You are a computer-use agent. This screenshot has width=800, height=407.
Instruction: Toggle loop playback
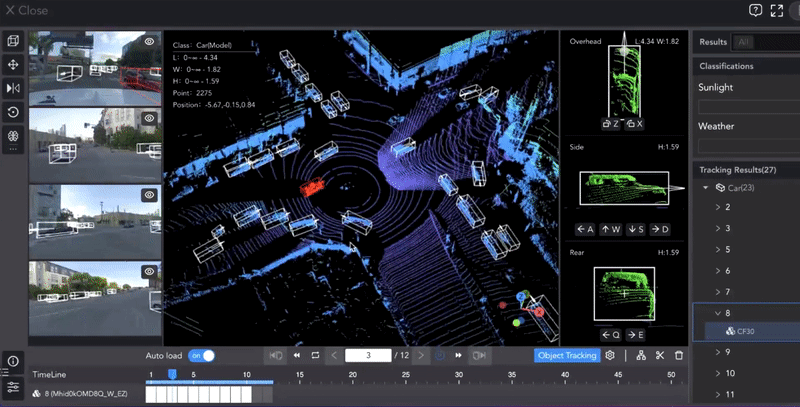coord(315,355)
